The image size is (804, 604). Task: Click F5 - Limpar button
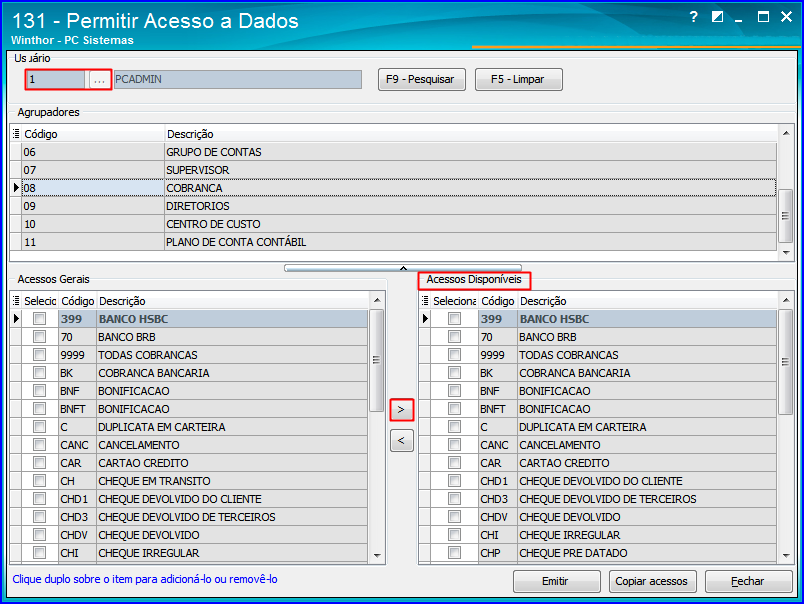click(x=518, y=79)
